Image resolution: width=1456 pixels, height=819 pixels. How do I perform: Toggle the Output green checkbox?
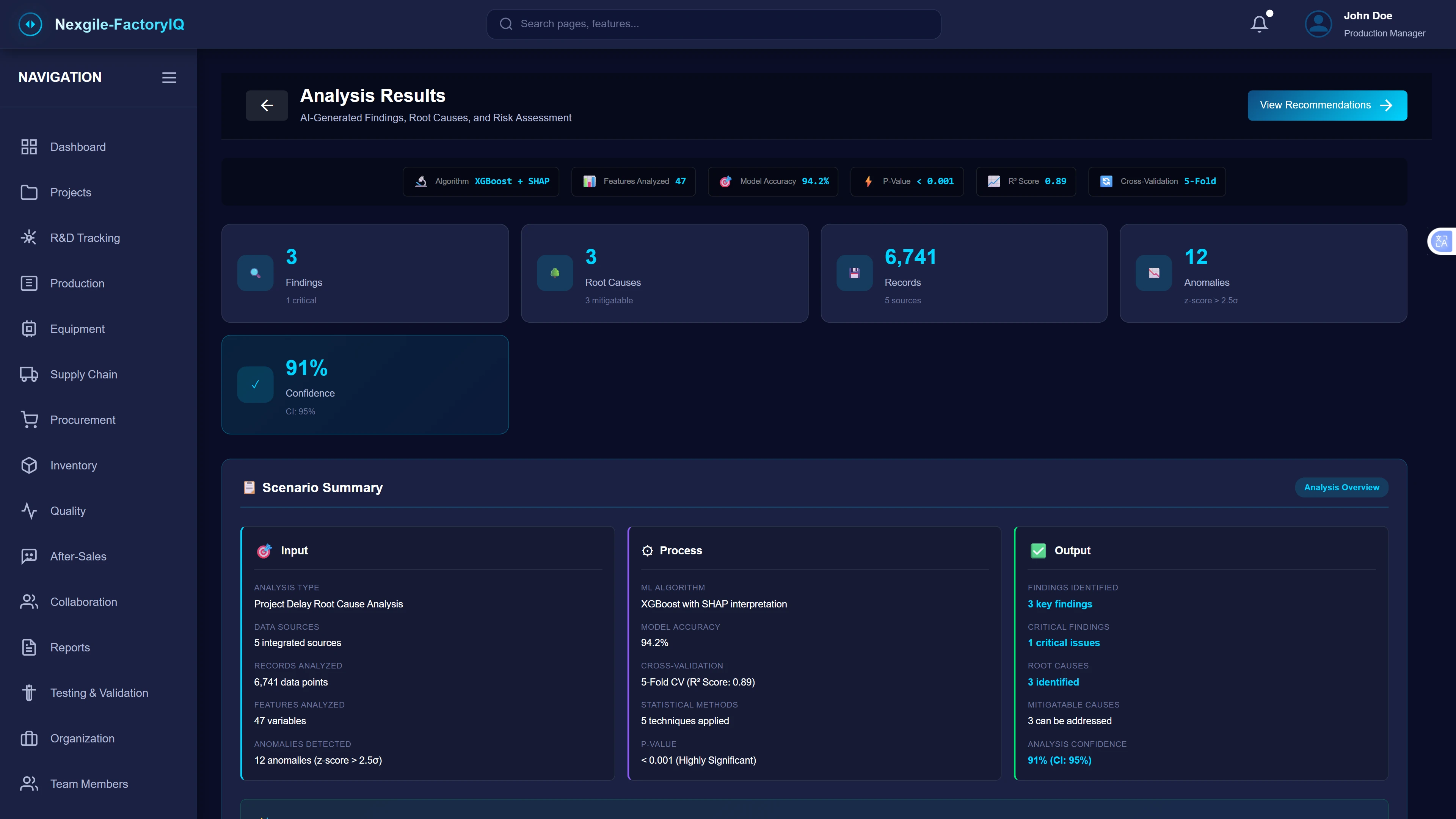(x=1038, y=550)
